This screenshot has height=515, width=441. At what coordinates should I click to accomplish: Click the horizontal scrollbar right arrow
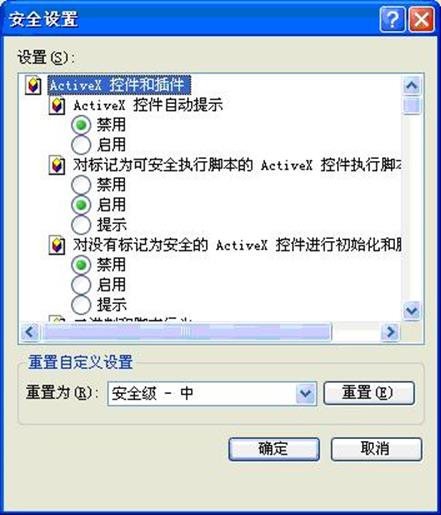click(390, 332)
